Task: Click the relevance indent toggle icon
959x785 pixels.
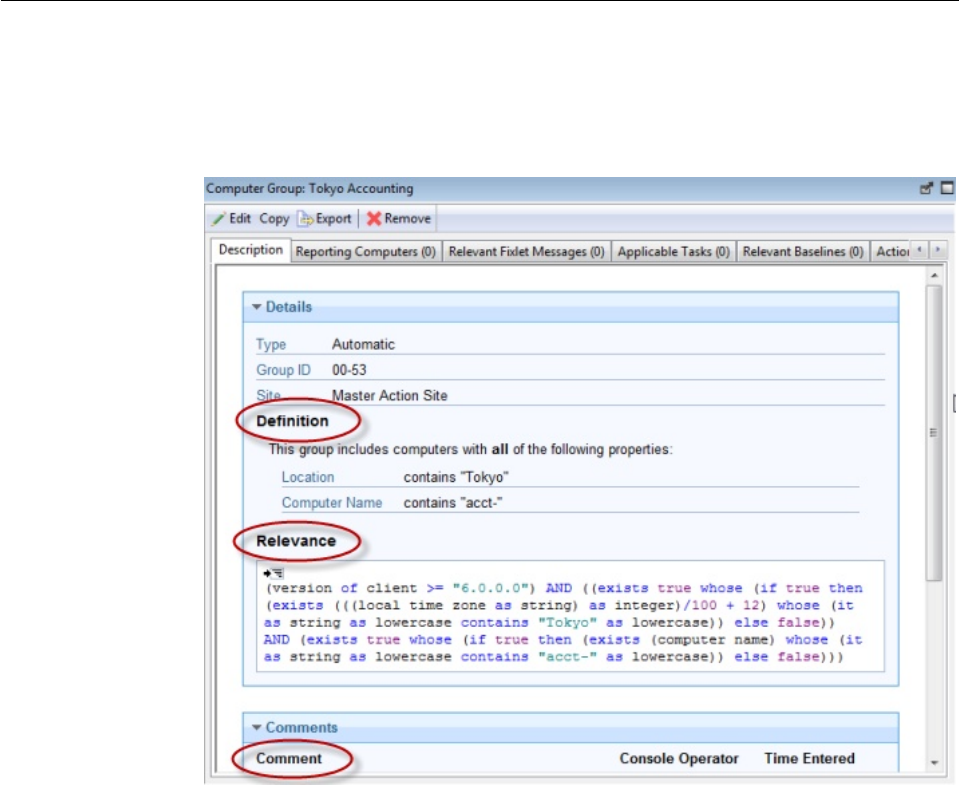Action: (273, 573)
